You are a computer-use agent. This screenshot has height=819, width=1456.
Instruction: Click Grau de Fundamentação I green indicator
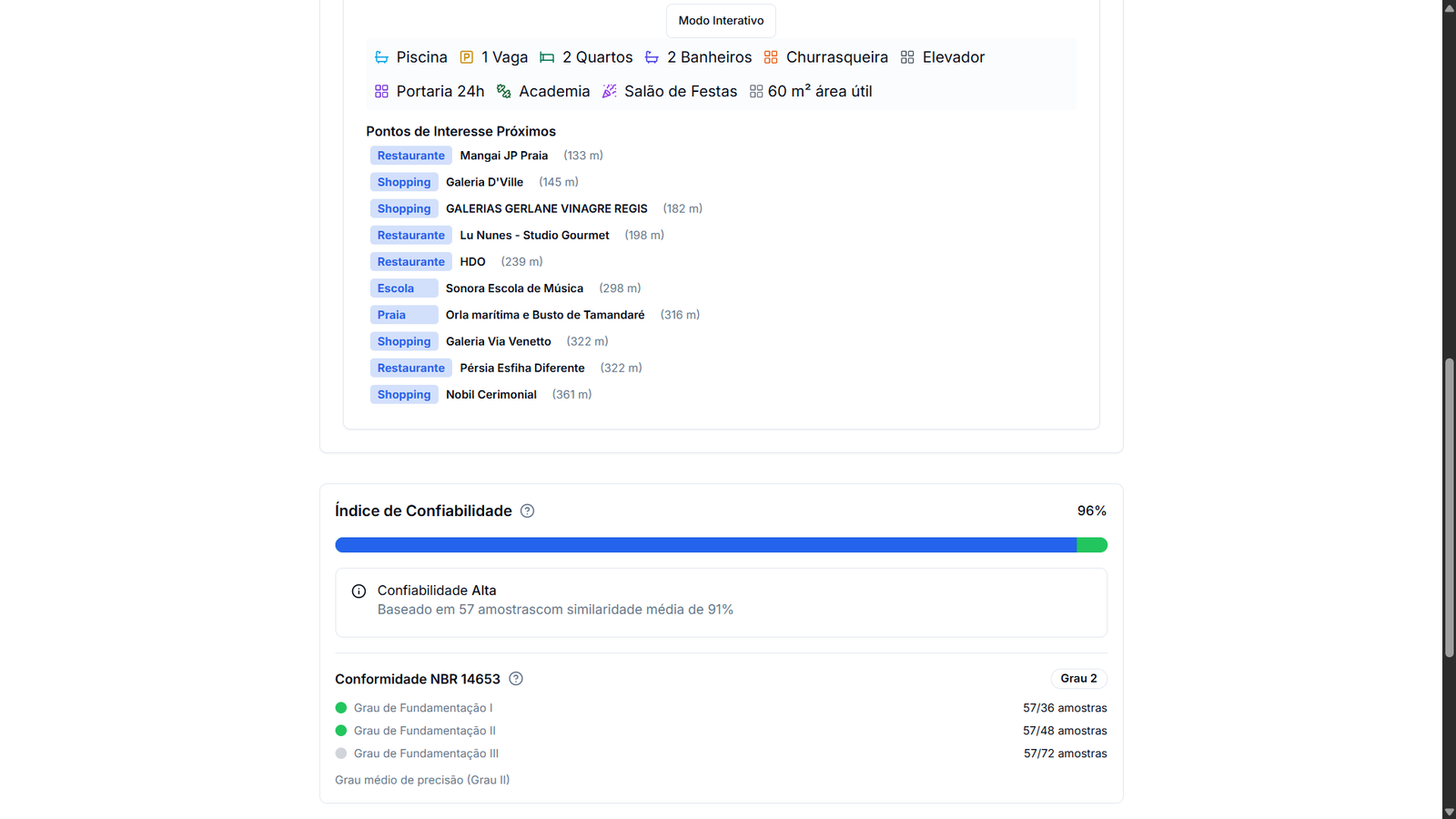pyautogui.click(x=341, y=708)
